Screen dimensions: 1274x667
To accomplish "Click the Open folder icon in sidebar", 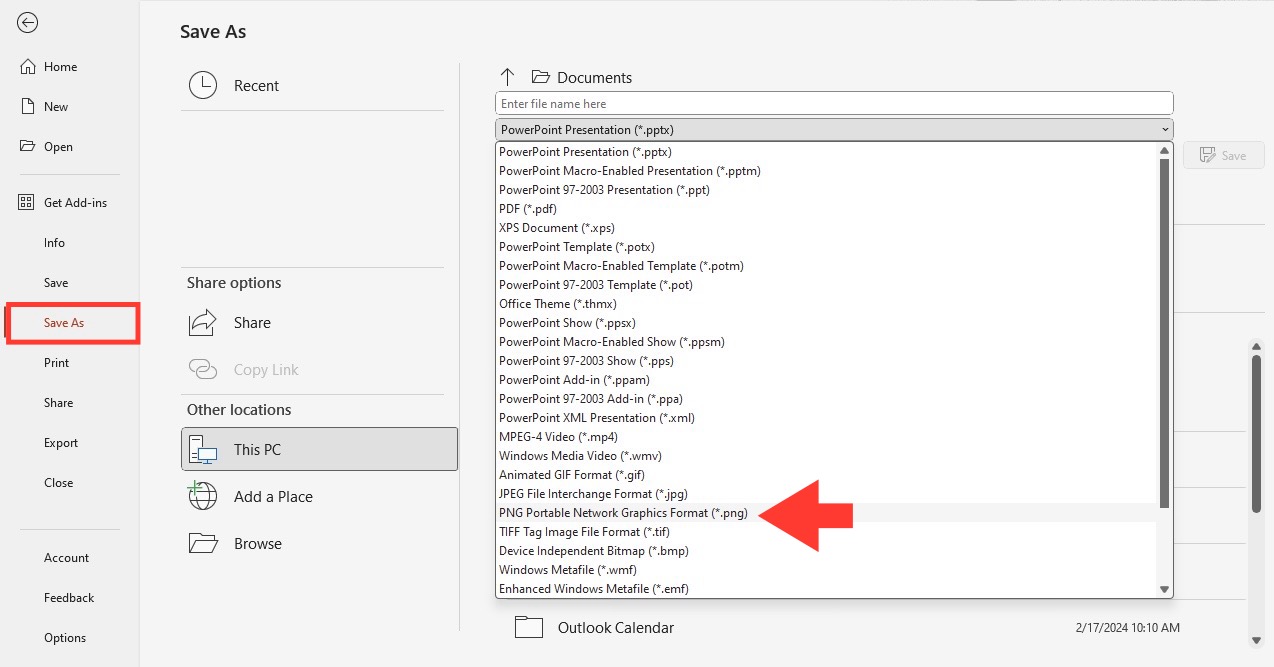I will (x=27, y=146).
